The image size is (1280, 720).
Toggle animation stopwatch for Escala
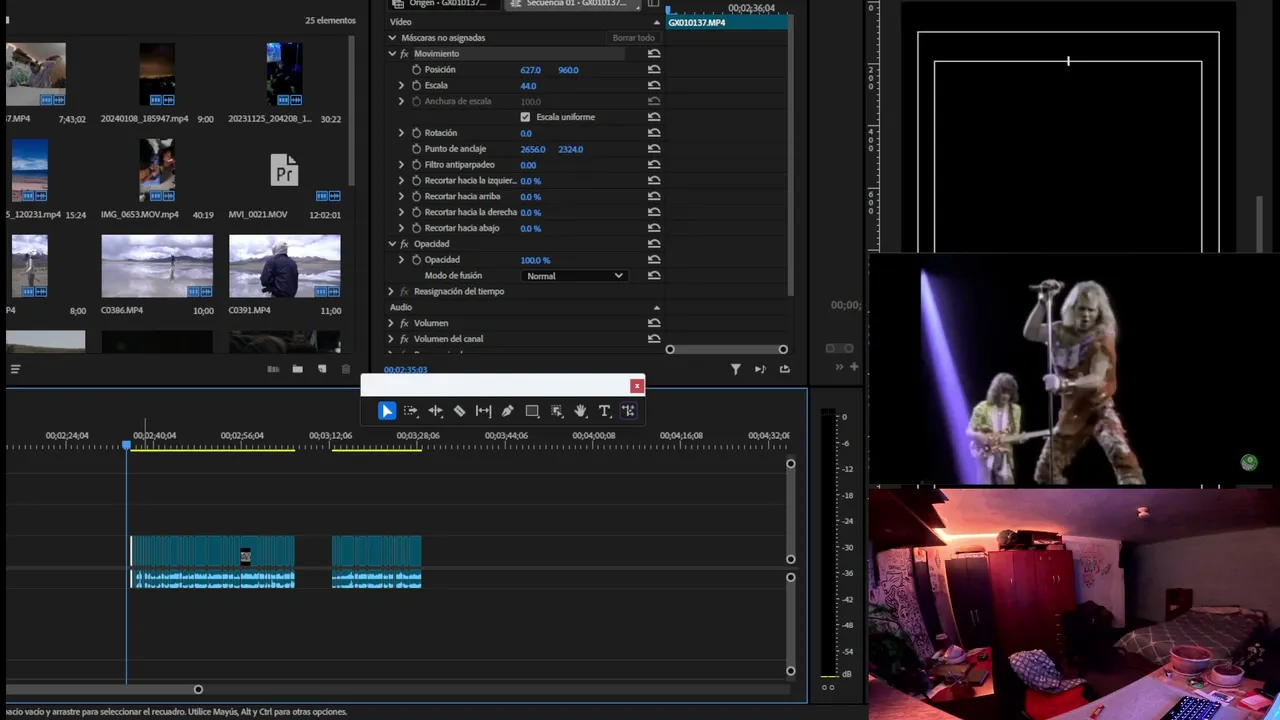pyautogui.click(x=416, y=86)
